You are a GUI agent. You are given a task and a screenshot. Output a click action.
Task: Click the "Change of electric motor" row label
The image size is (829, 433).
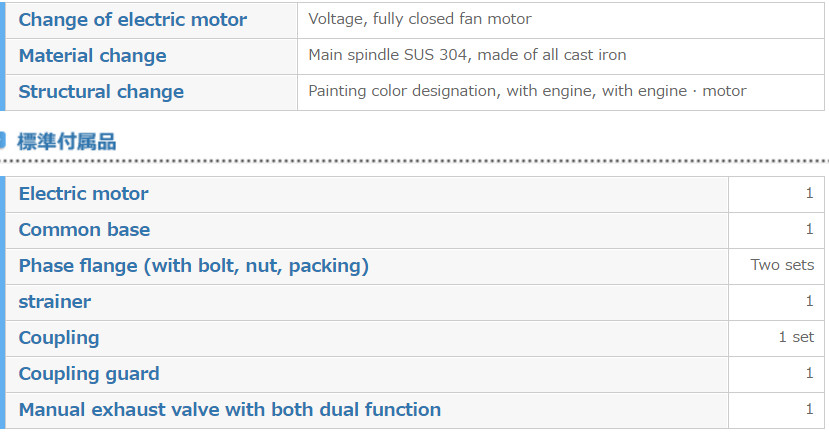click(x=133, y=20)
